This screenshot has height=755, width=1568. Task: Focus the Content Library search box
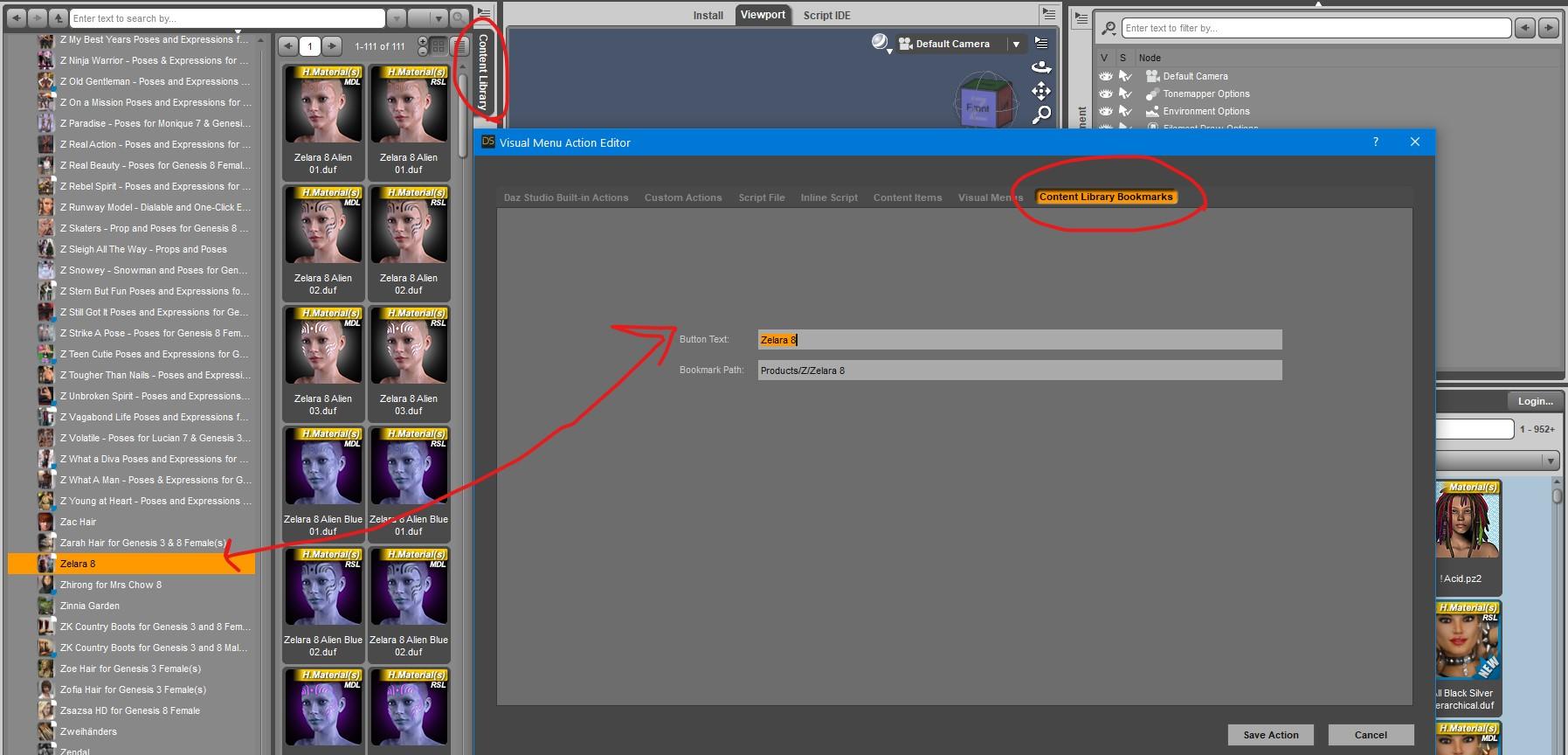click(x=227, y=17)
